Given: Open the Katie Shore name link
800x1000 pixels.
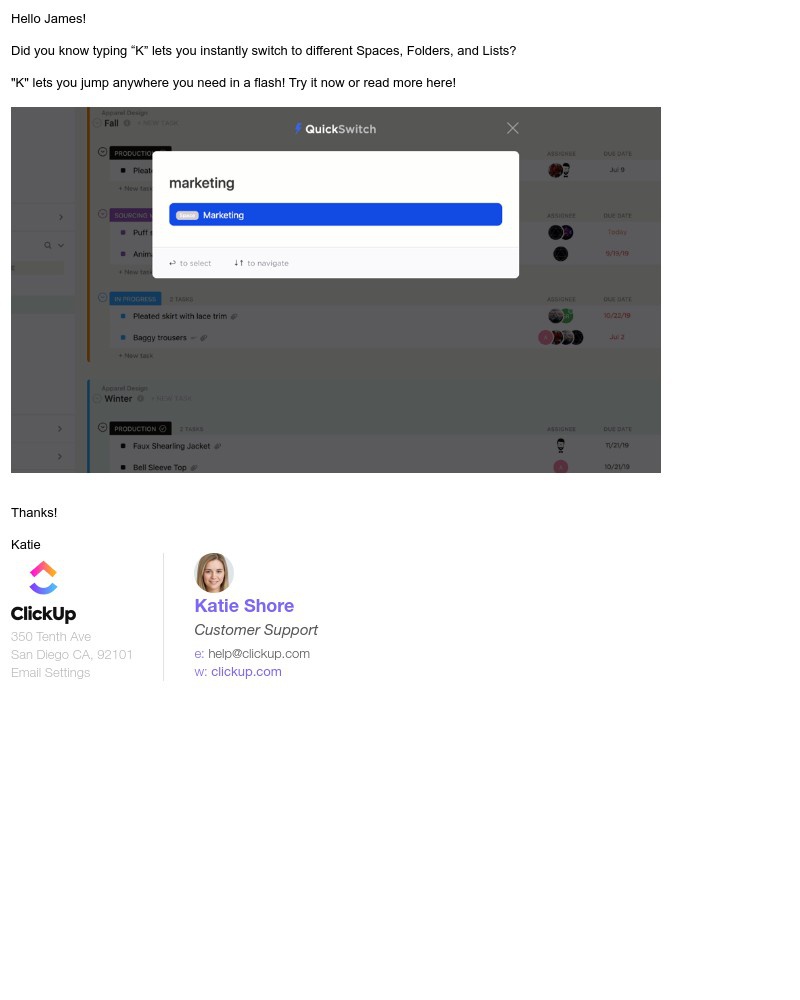Looking at the screenshot, I should coord(244,605).
